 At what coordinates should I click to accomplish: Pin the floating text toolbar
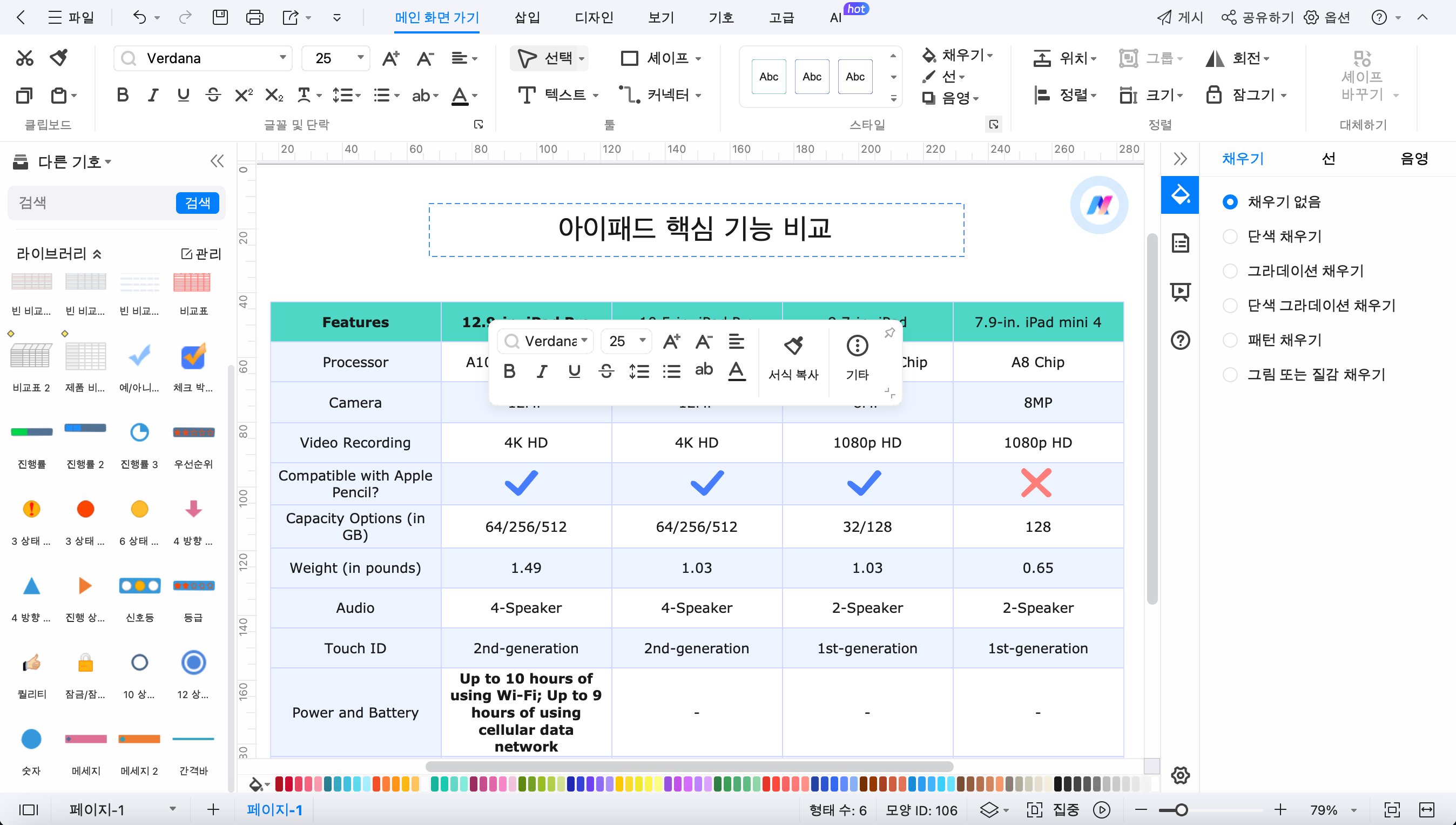[889, 333]
